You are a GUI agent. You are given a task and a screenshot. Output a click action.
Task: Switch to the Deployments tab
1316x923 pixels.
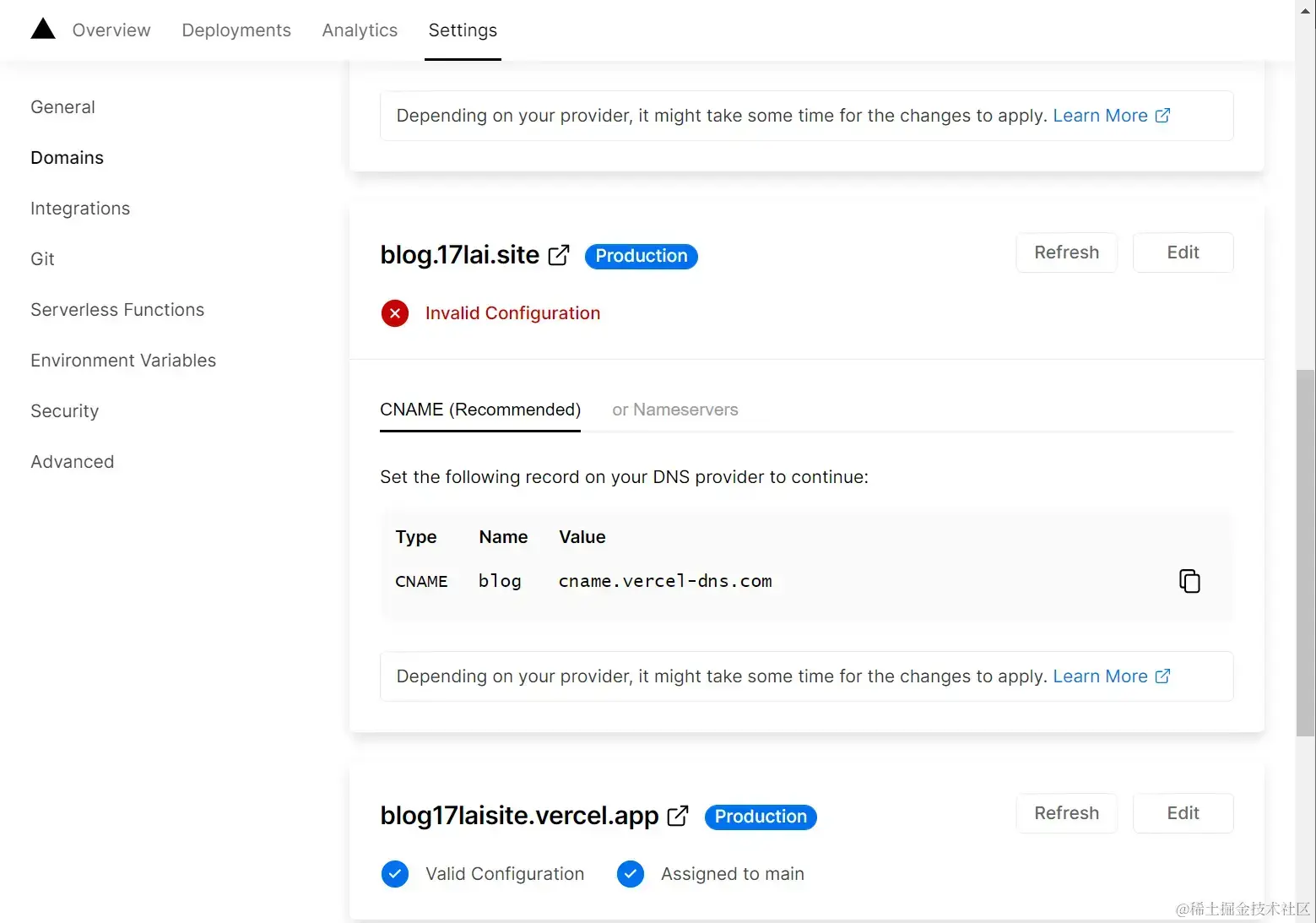[x=236, y=30]
